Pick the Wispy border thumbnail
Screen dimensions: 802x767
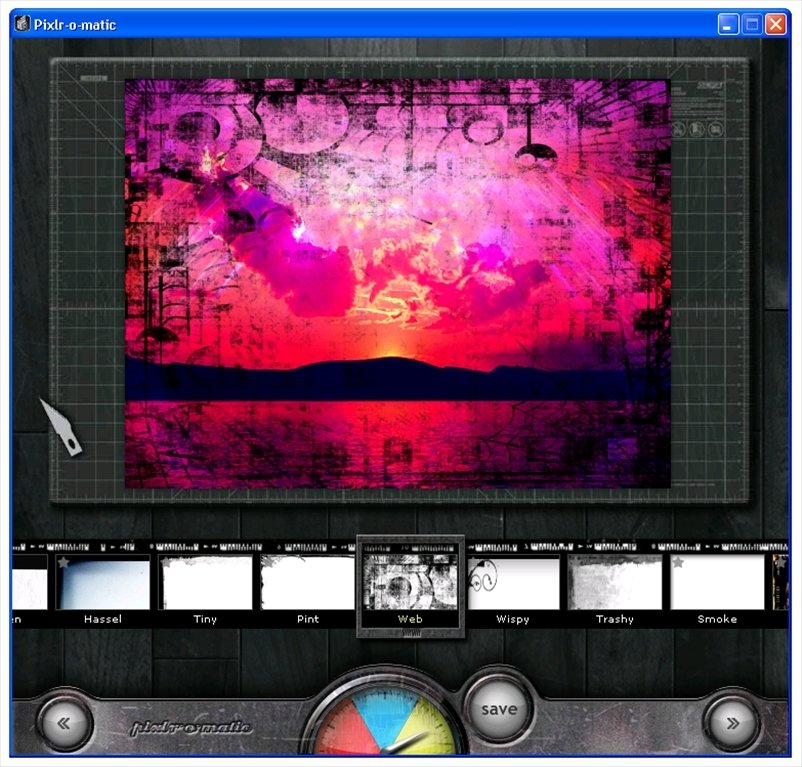[x=513, y=582]
